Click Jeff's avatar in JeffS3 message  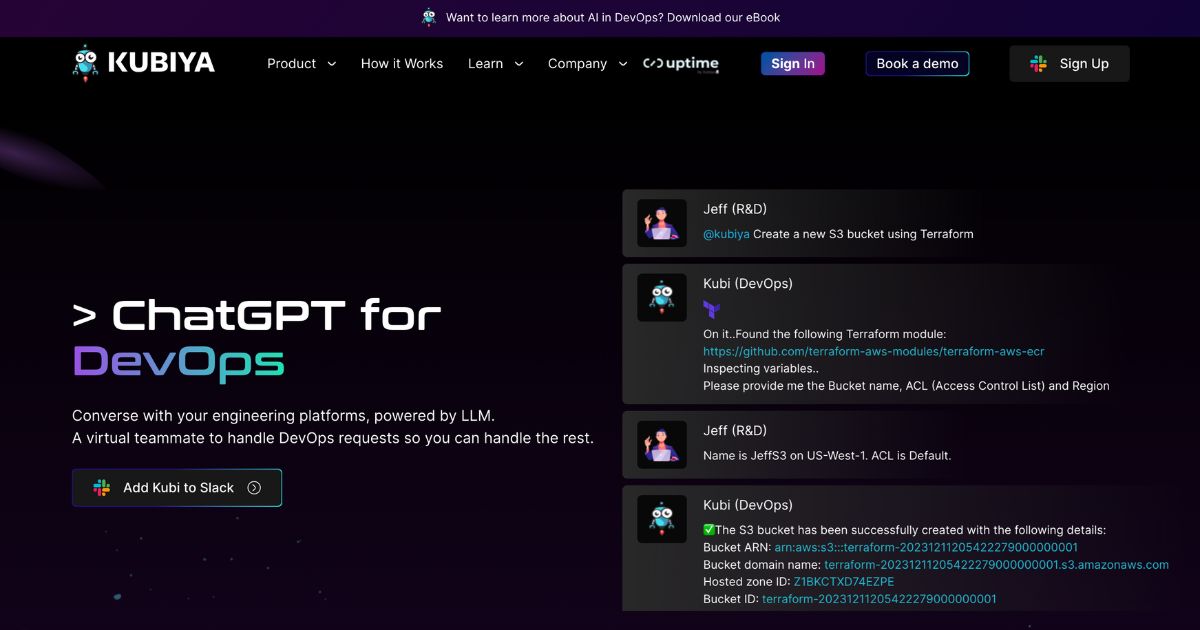(662, 445)
